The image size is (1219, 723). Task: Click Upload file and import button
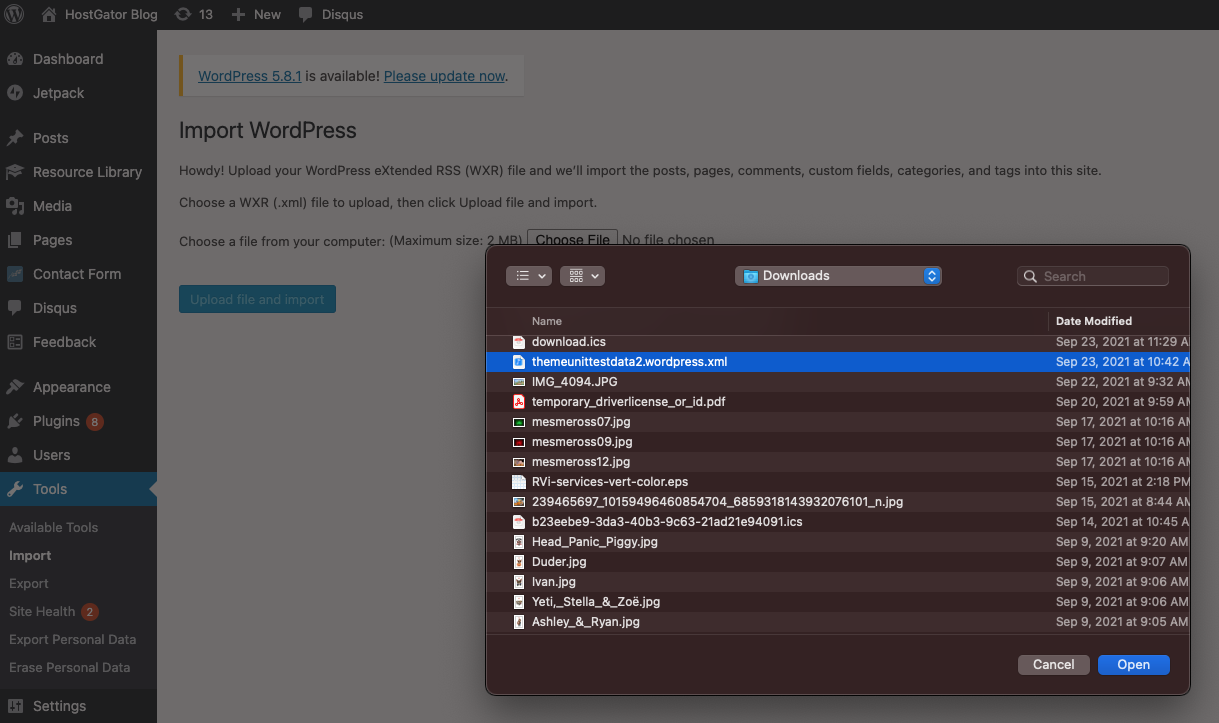[257, 299]
